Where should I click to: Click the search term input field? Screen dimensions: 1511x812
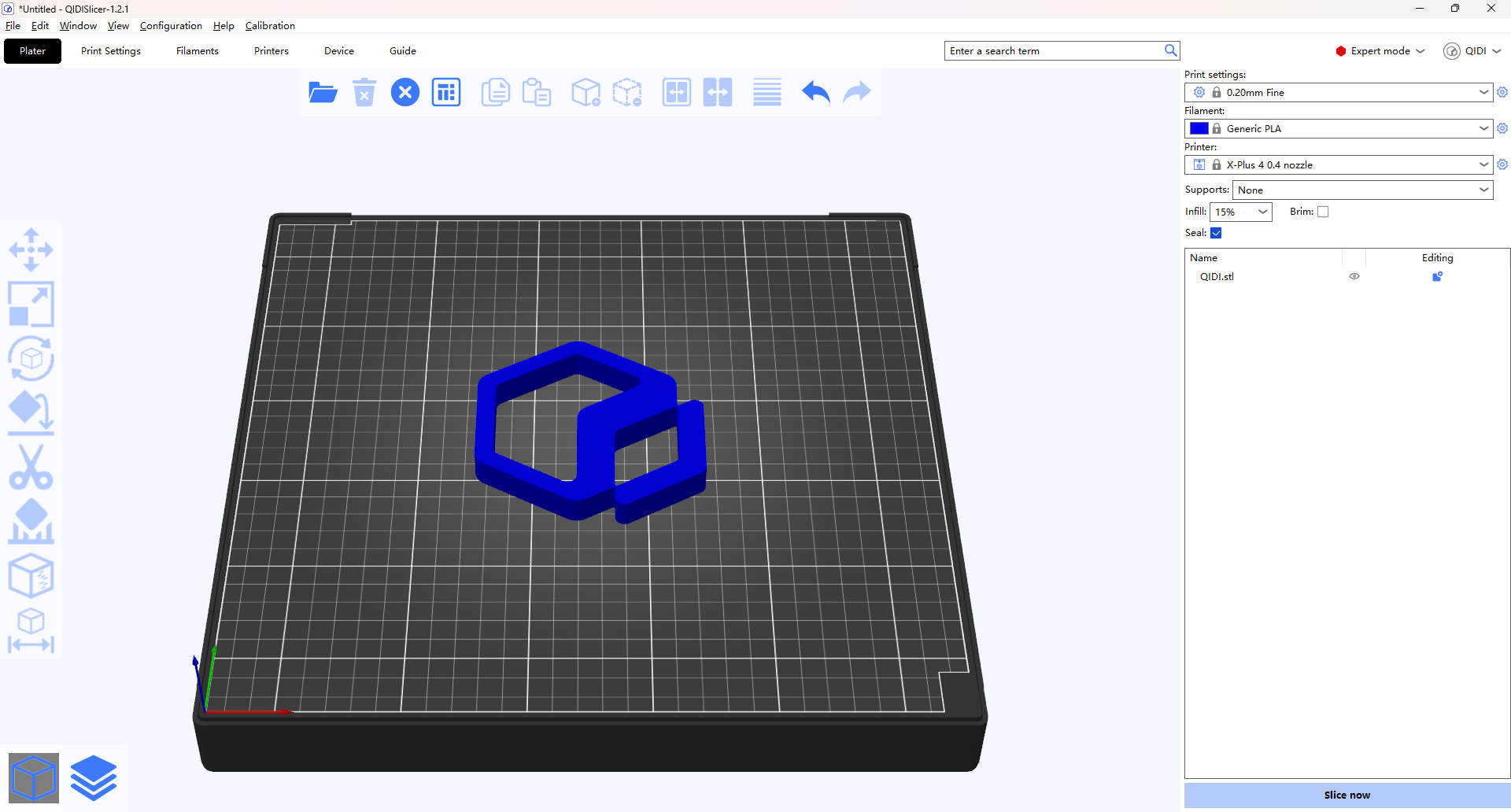tap(1053, 51)
